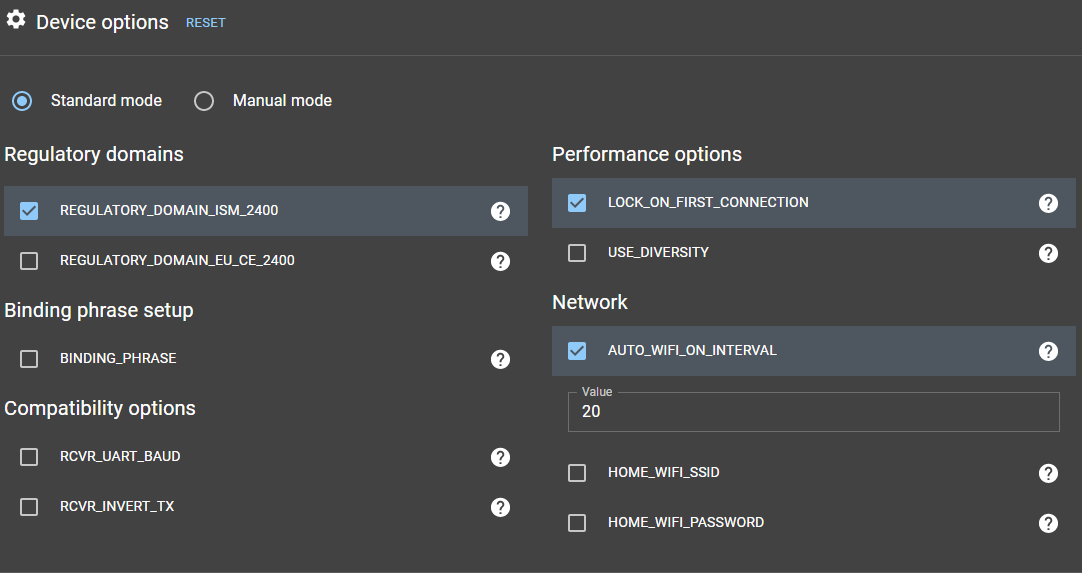Screen dimensions: 1082x573
Task: Check the RCVR_INVERT_TX option
Action: 29,507
